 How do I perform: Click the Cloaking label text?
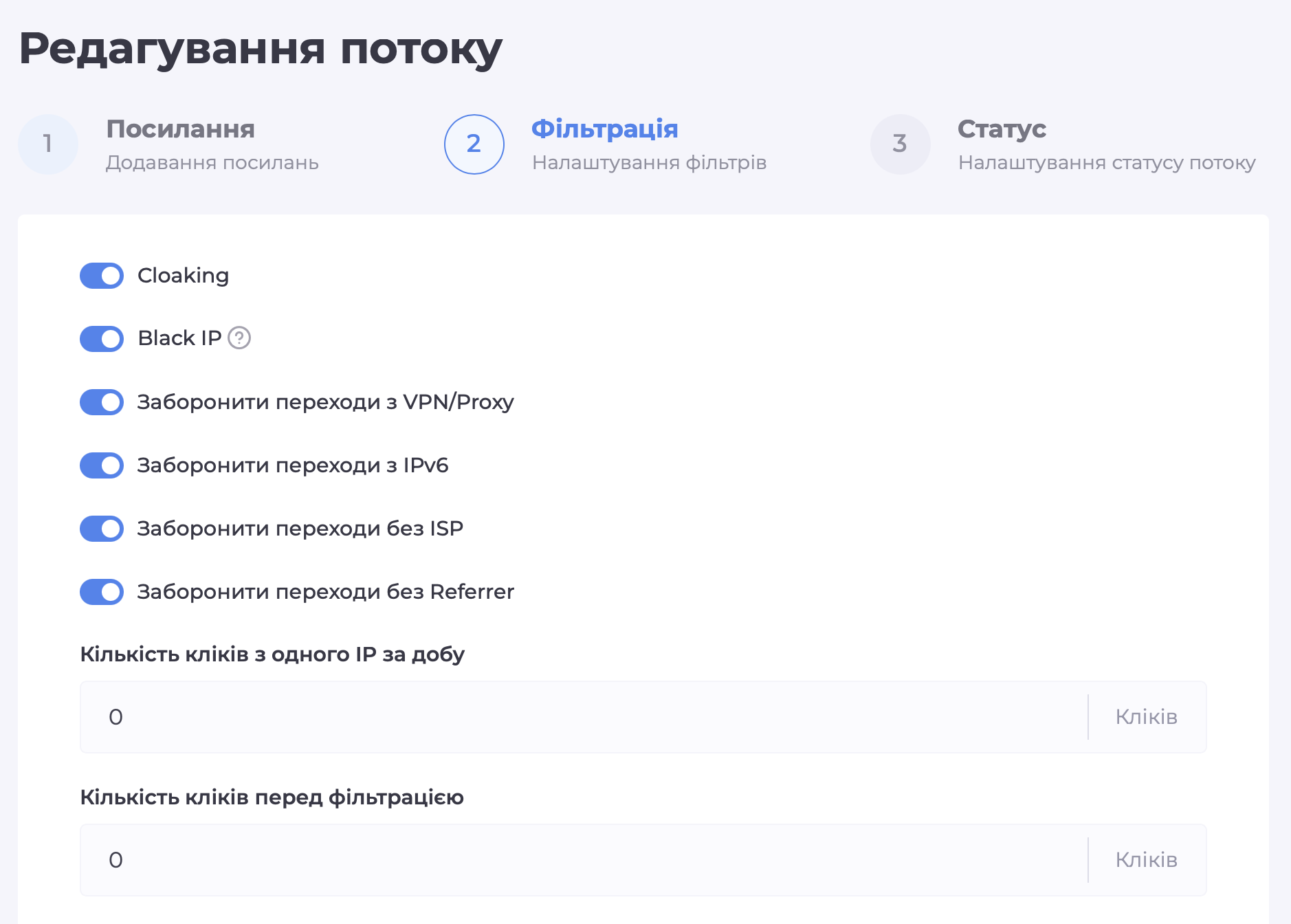coord(184,276)
